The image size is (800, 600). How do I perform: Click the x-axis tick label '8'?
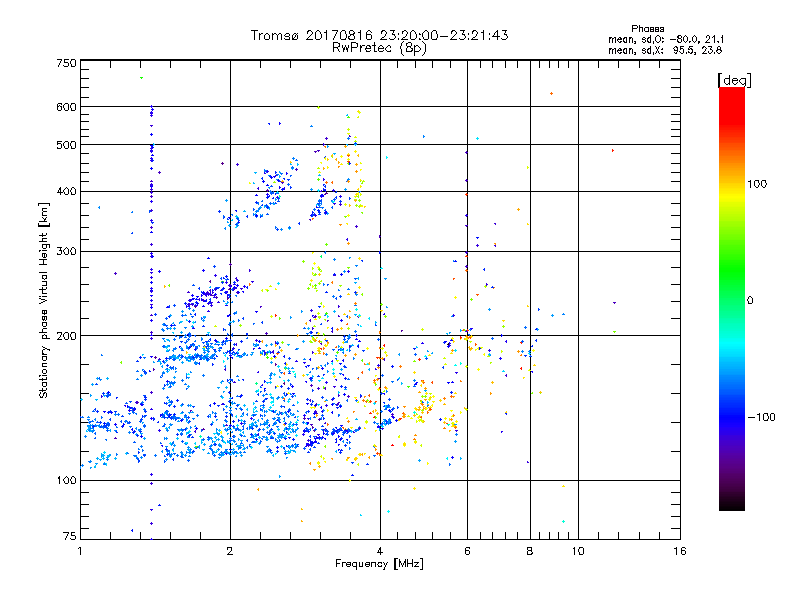point(530,551)
